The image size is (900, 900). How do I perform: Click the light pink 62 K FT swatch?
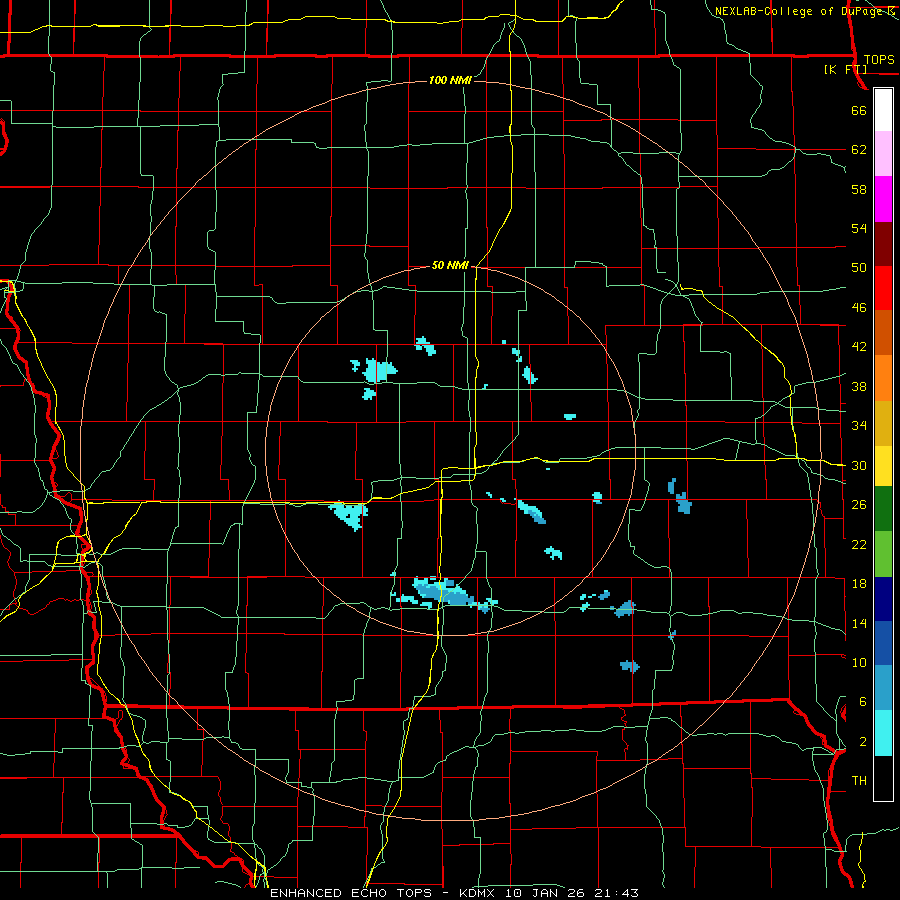(883, 153)
